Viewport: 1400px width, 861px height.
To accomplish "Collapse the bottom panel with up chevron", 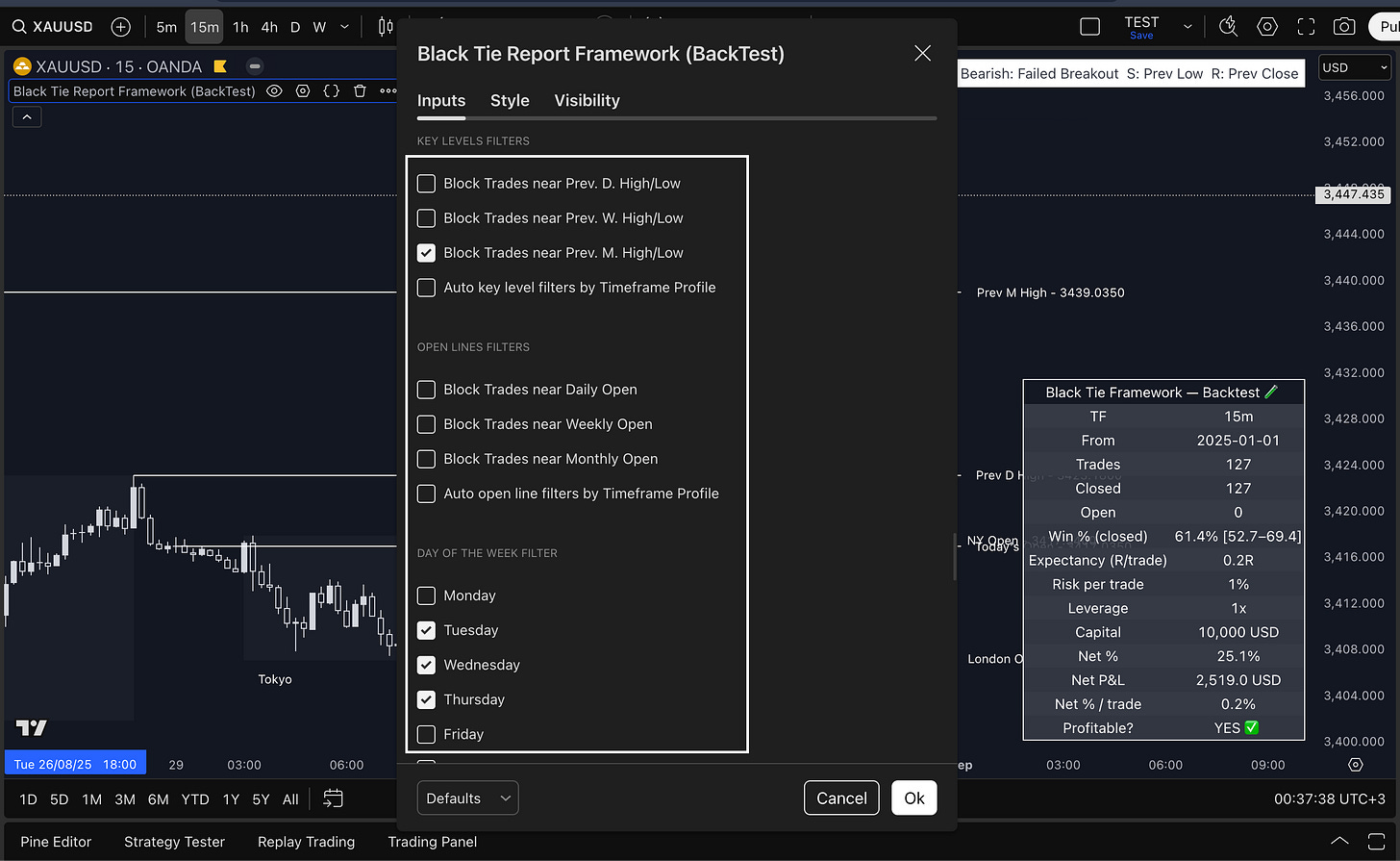I will pos(1339,842).
